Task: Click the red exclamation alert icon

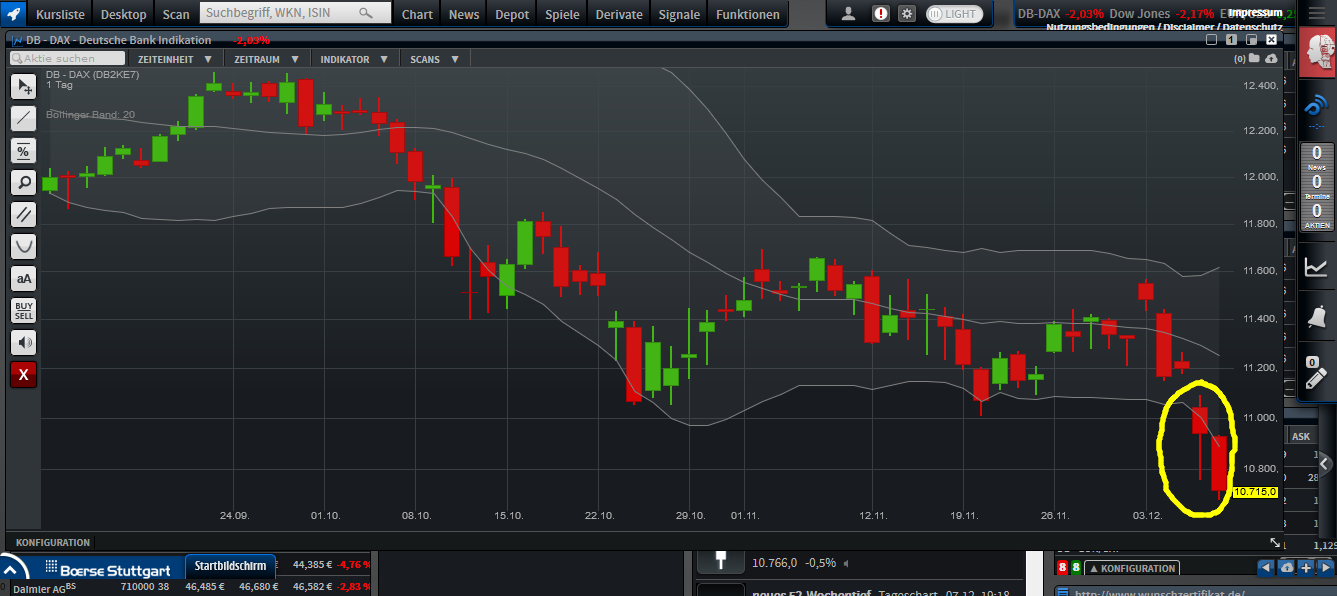Action: coord(879,13)
